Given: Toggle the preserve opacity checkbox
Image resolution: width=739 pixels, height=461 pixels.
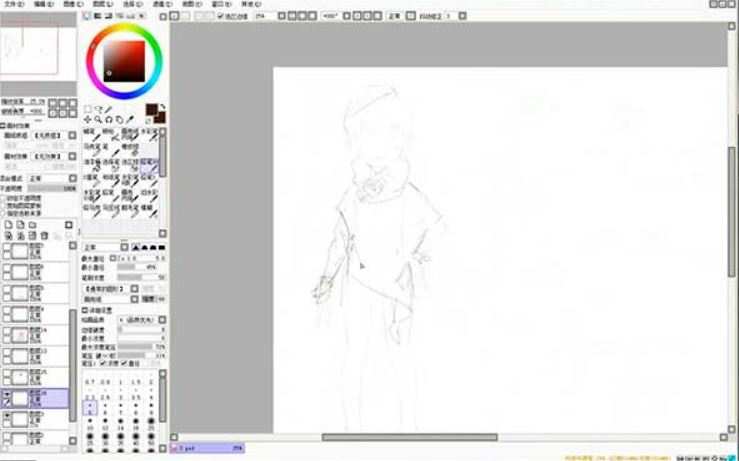Looking at the screenshot, I should pos(4,197).
